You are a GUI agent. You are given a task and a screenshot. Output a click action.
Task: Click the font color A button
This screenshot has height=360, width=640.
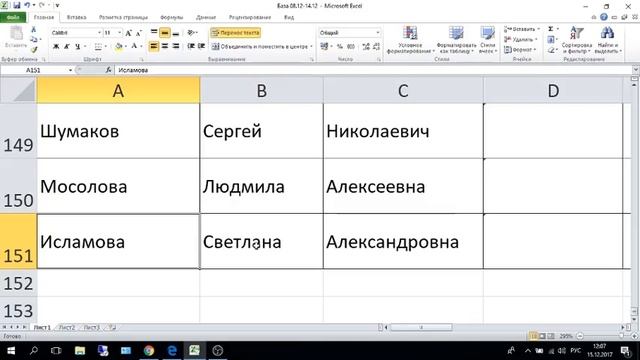click(134, 47)
